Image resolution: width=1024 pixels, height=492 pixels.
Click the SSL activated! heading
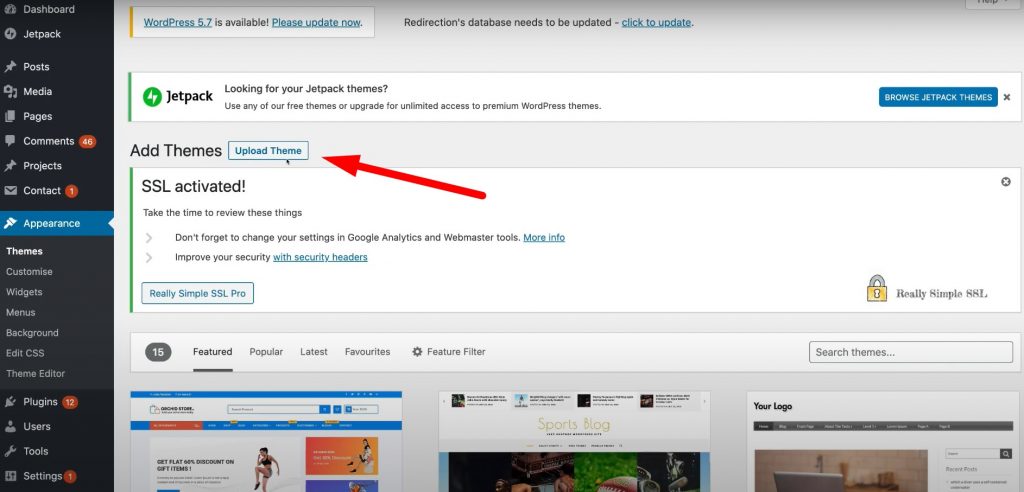point(193,186)
